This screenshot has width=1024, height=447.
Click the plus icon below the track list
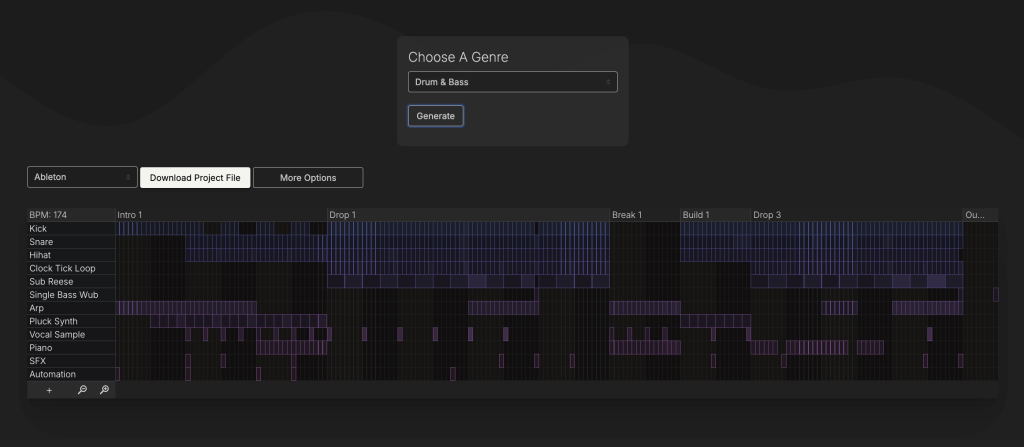(49, 390)
